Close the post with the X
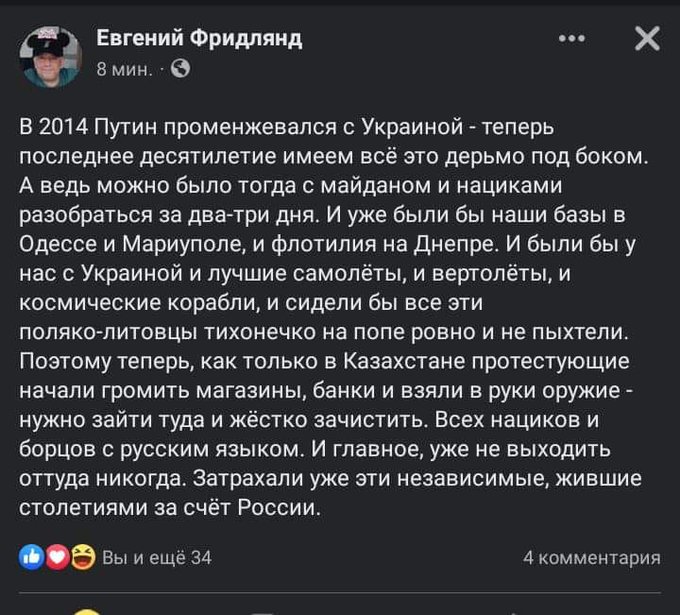The height and width of the screenshot is (615, 680). click(647, 39)
